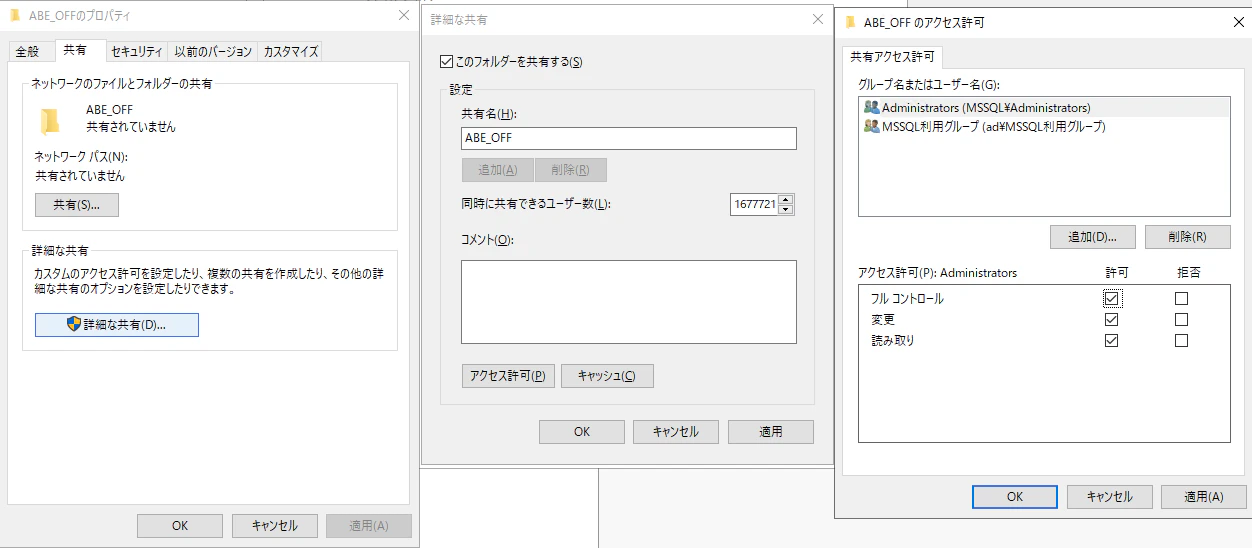Click 追加(D)... in access permissions dialog
1252x548 pixels.
1093,237
